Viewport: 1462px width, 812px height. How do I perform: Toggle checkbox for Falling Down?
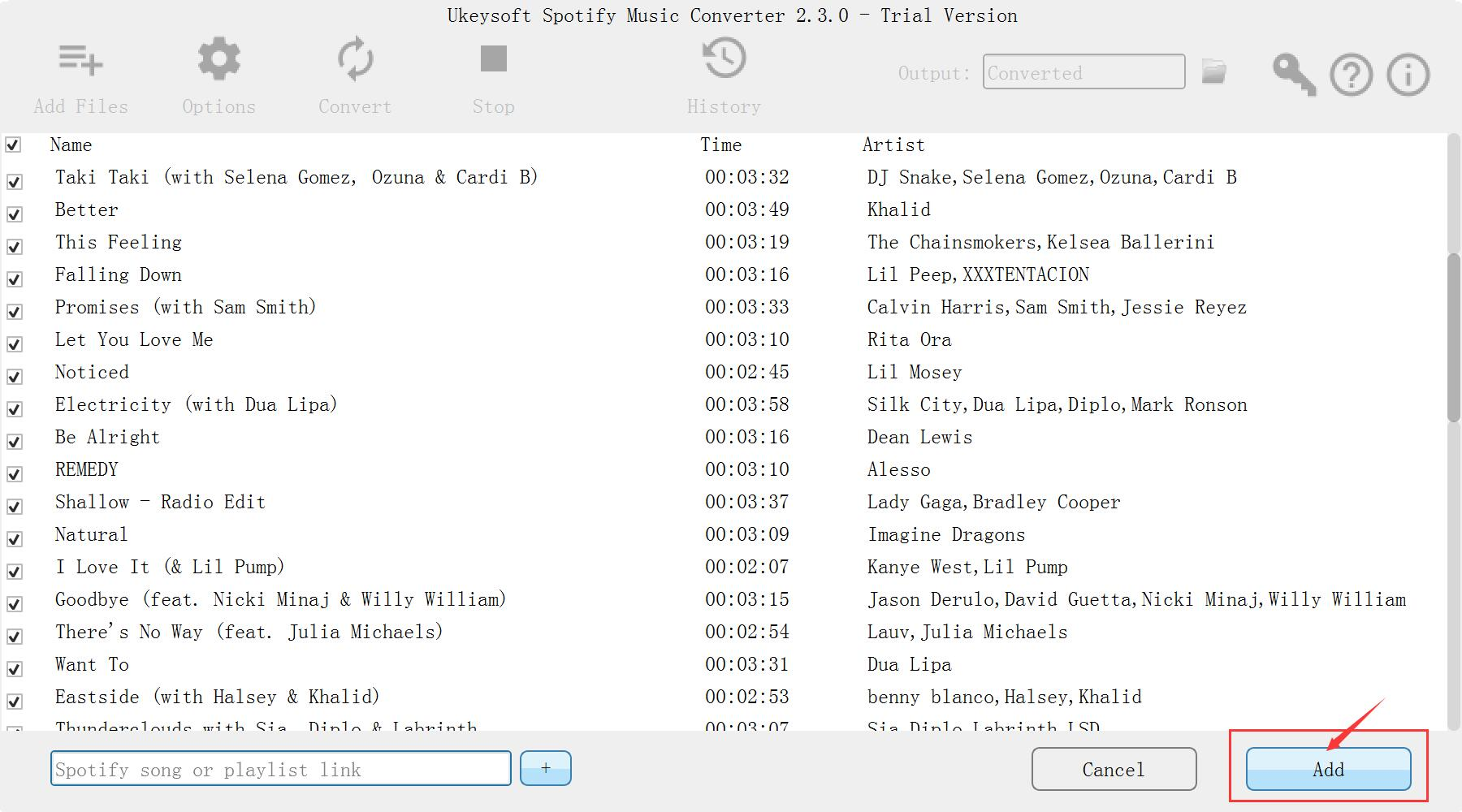(x=14, y=279)
